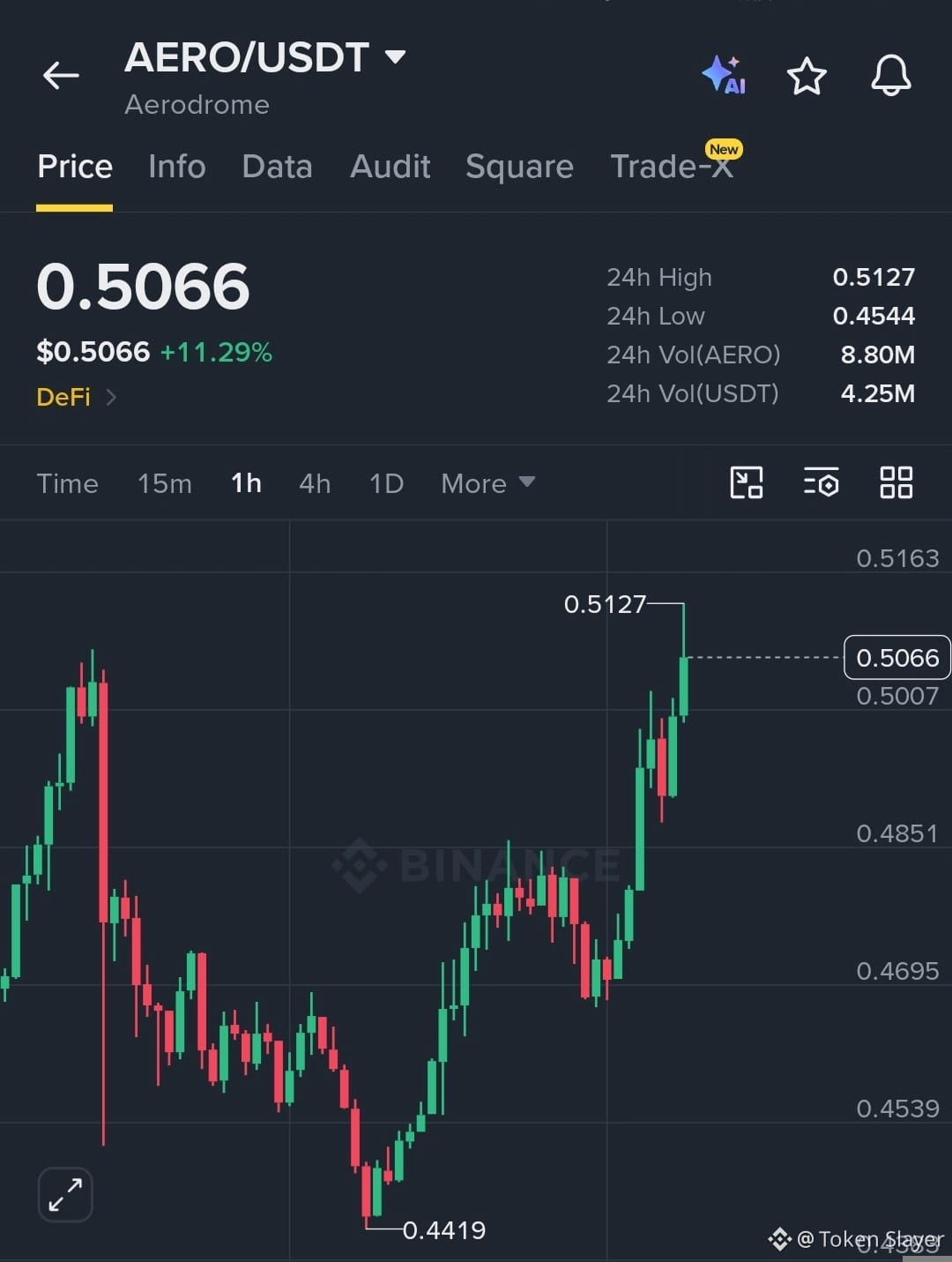Add AERO/USDT to favorites with star

coord(807,76)
